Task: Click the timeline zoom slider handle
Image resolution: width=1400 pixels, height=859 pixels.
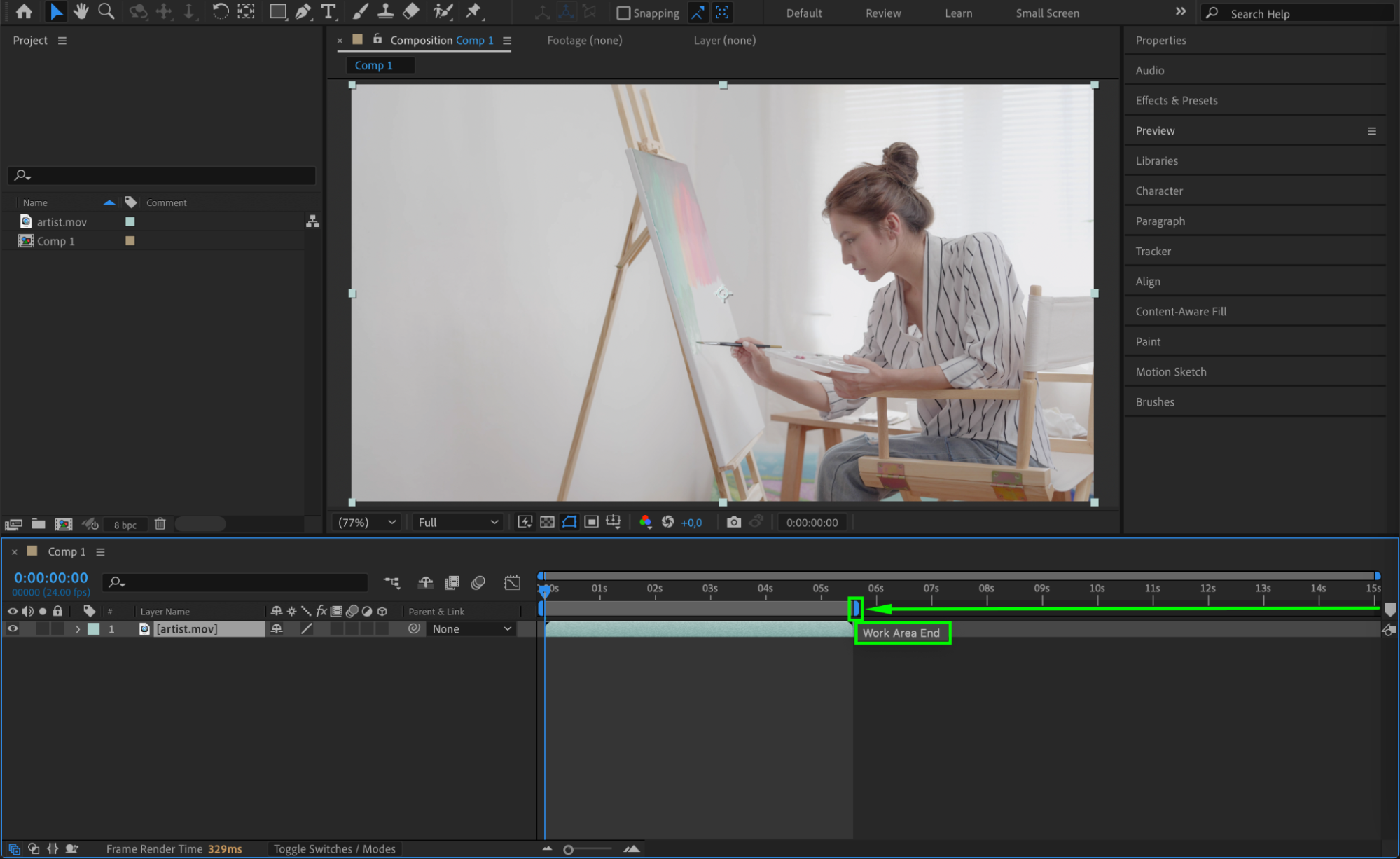Action: (568, 850)
